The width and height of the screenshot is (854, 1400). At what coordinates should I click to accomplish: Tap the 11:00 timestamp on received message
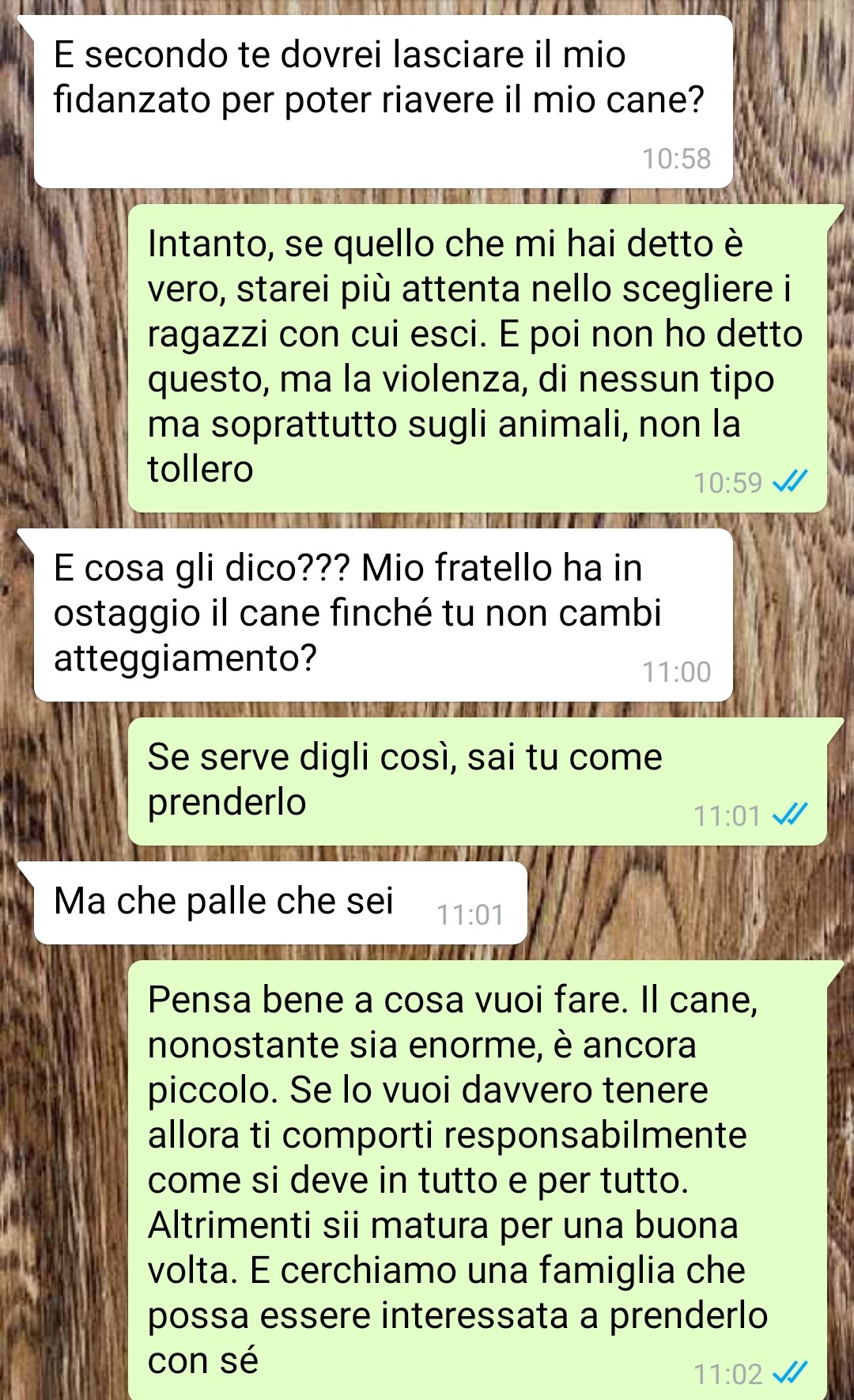coord(676,672)
